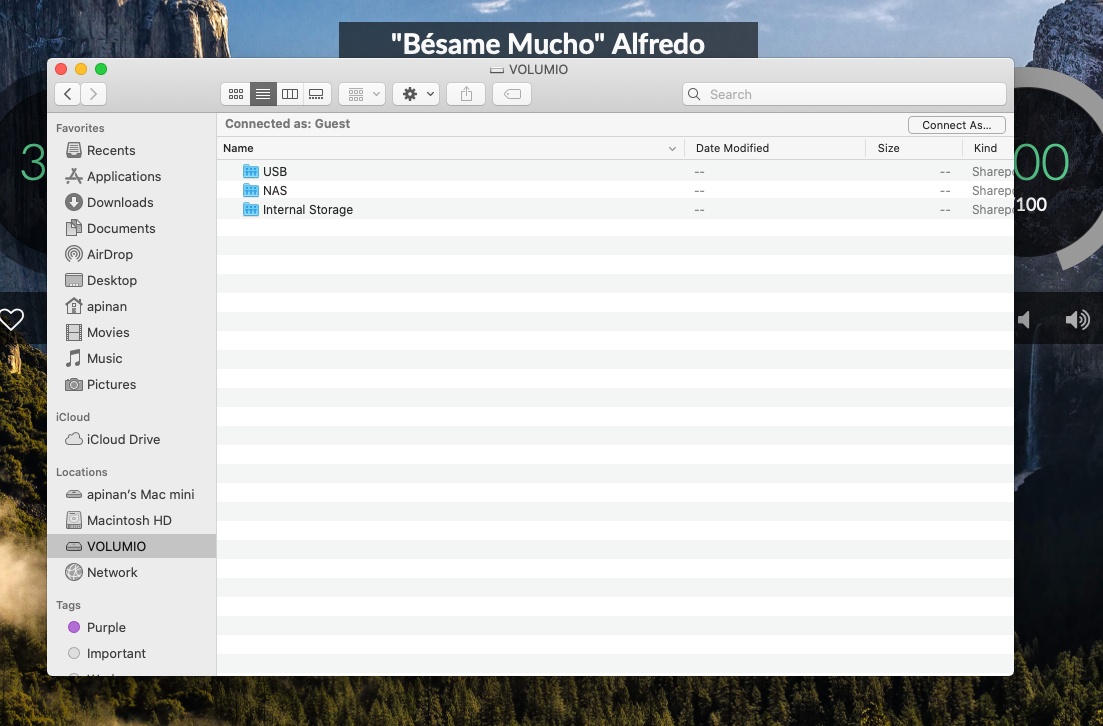Viewport: 1103px width, 726px height.
Task: Click the Bésame Mucho track title
Action: (548, 44)
